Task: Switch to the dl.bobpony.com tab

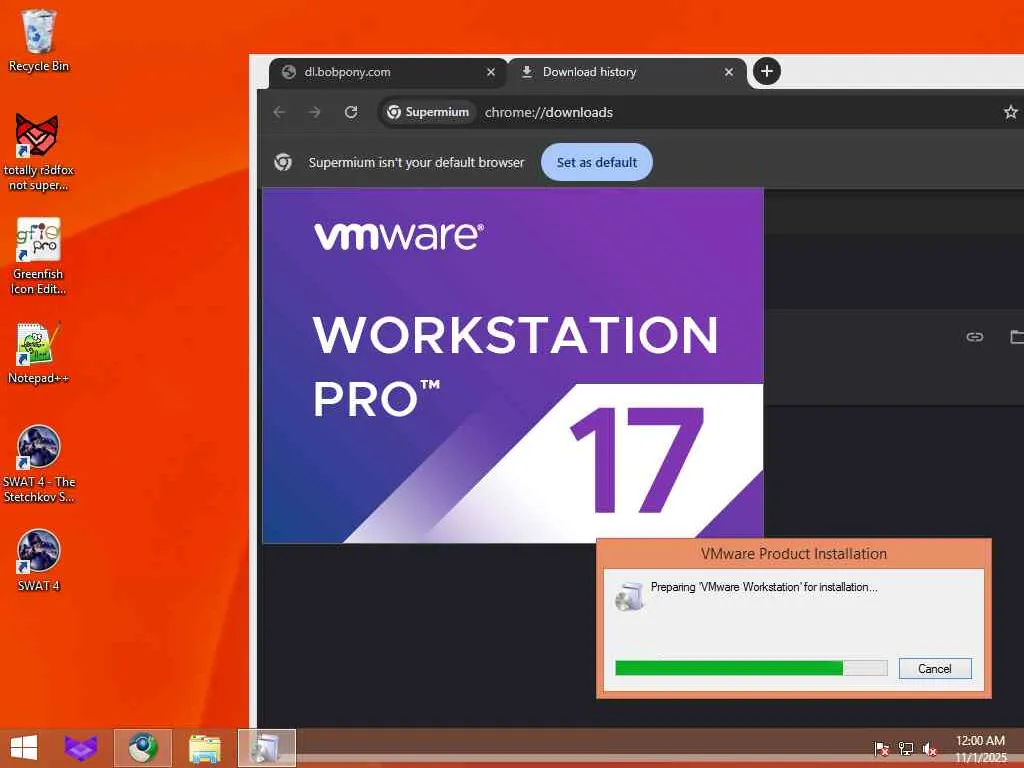Action: tap(387, 72)
